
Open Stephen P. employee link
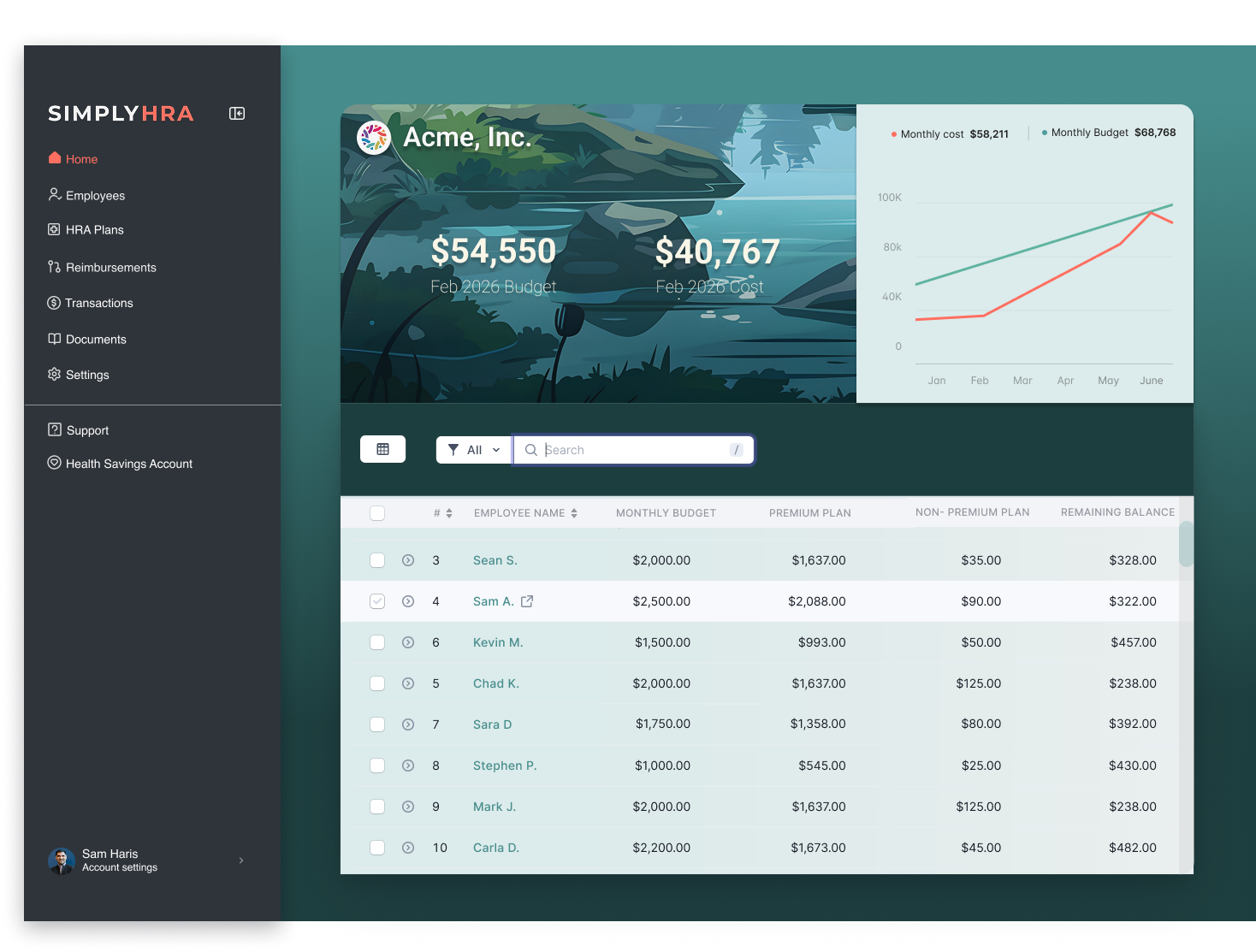click(505, 766)
